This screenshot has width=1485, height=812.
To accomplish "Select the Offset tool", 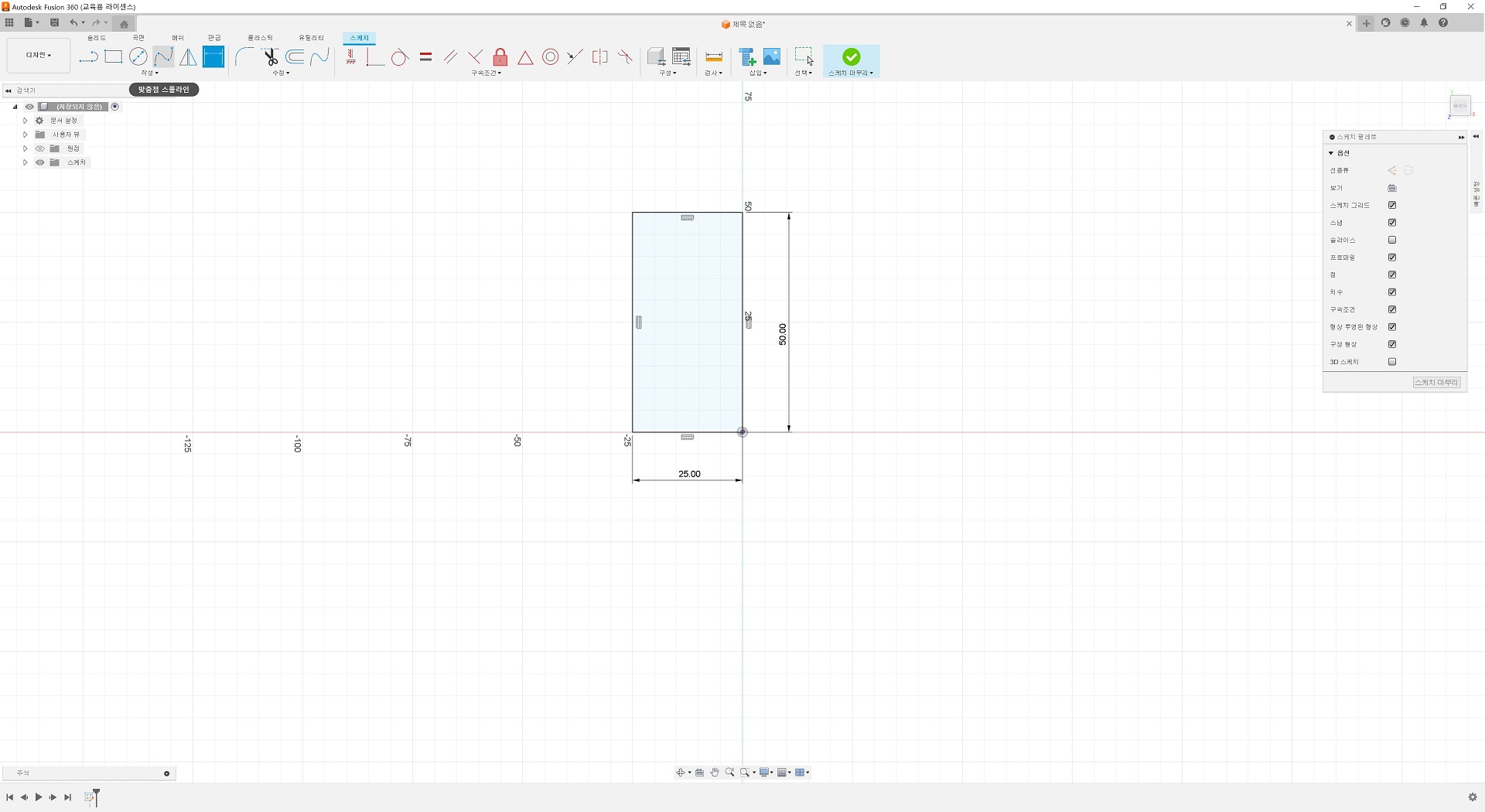I will pyautogui.click(x=295, y=56).
